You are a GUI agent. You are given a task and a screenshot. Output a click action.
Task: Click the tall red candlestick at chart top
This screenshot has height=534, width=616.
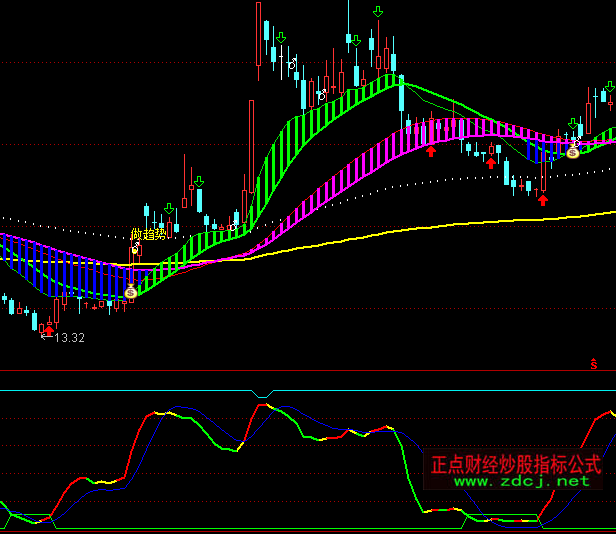(259, 35)
